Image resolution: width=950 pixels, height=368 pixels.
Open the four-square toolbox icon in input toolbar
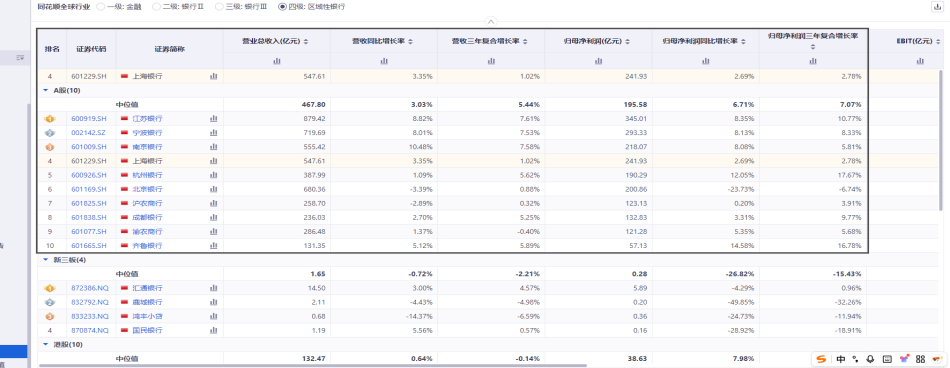(920, 359)
